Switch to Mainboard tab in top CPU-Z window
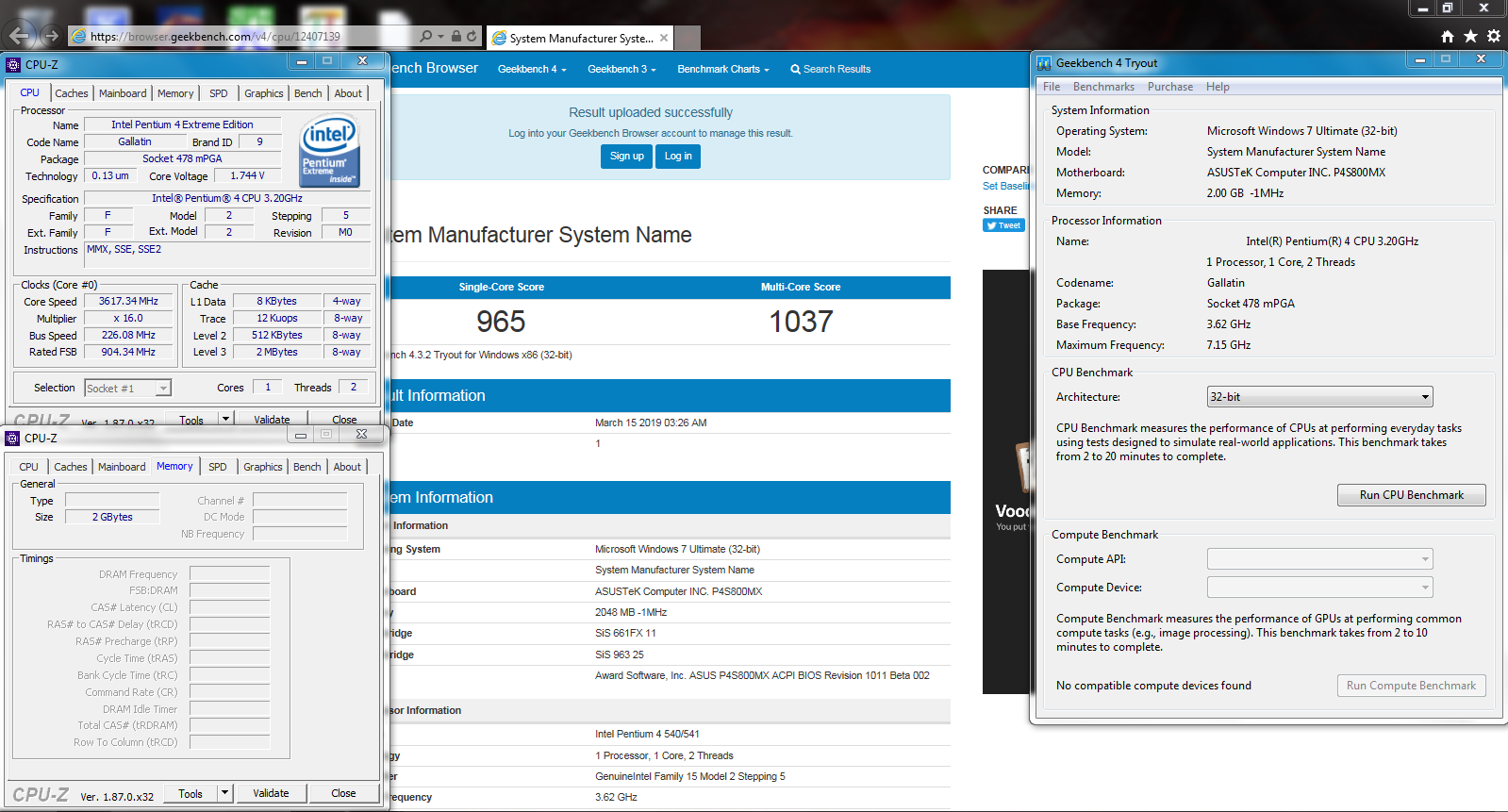 [x=123, y=93]
